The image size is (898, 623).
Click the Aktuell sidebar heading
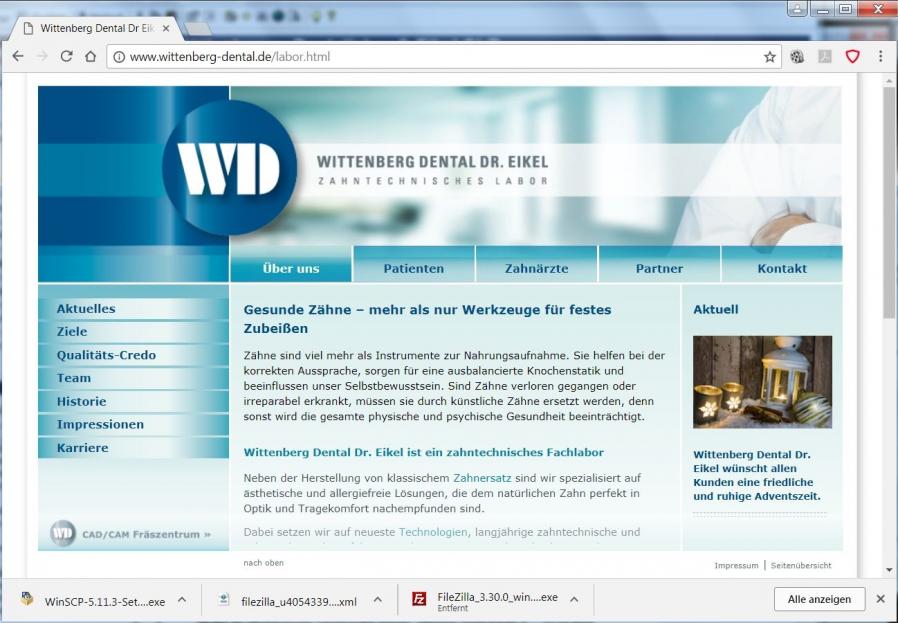pyautogui.click(x=715, y=309)
